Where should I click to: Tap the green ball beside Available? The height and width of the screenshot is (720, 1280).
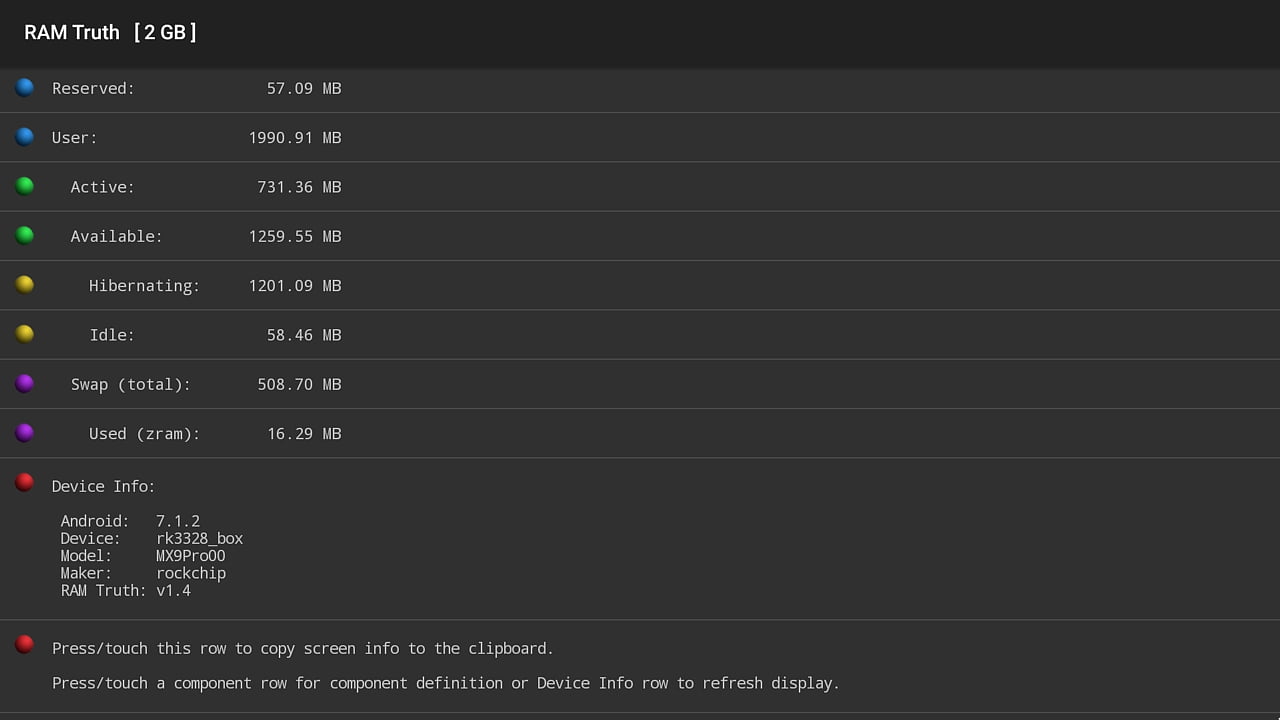pyautogui.click(x=25, y=236)
